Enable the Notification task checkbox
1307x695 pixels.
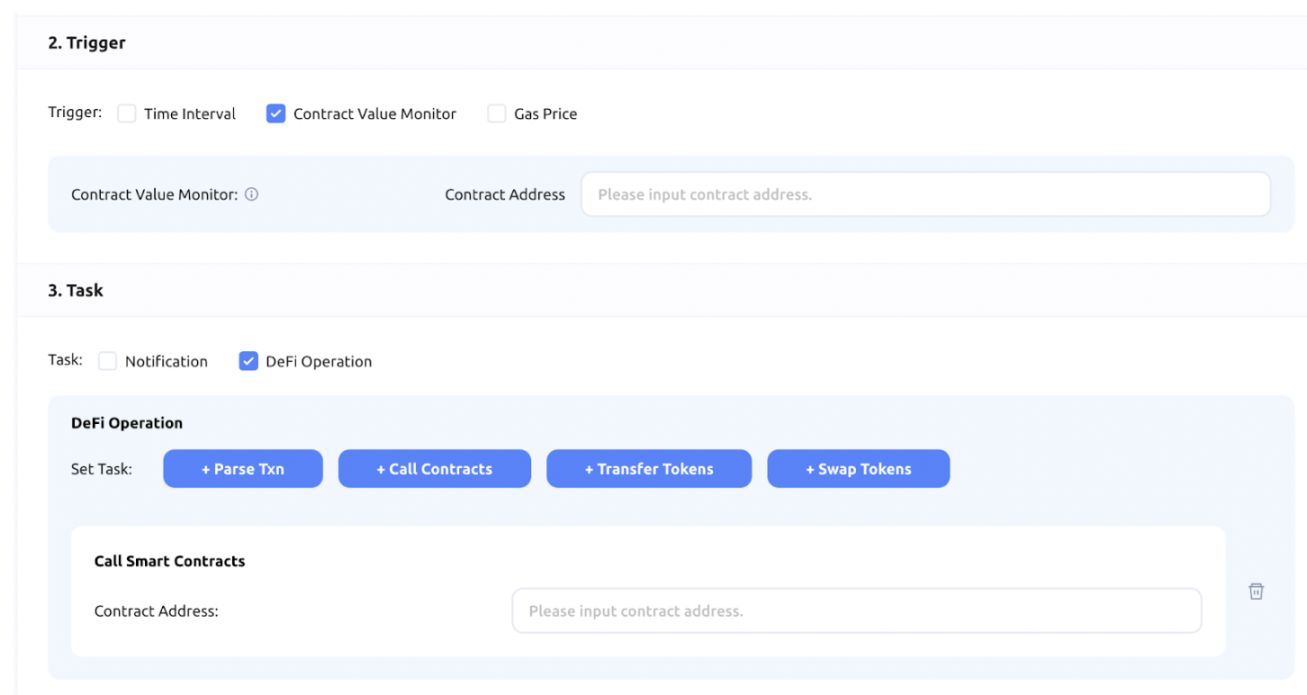108,362
